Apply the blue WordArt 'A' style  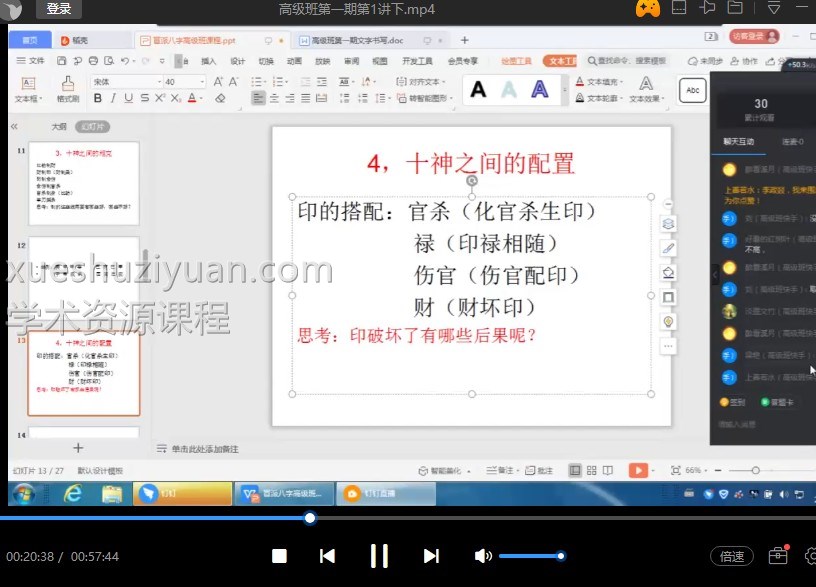[x=538, y=86]
